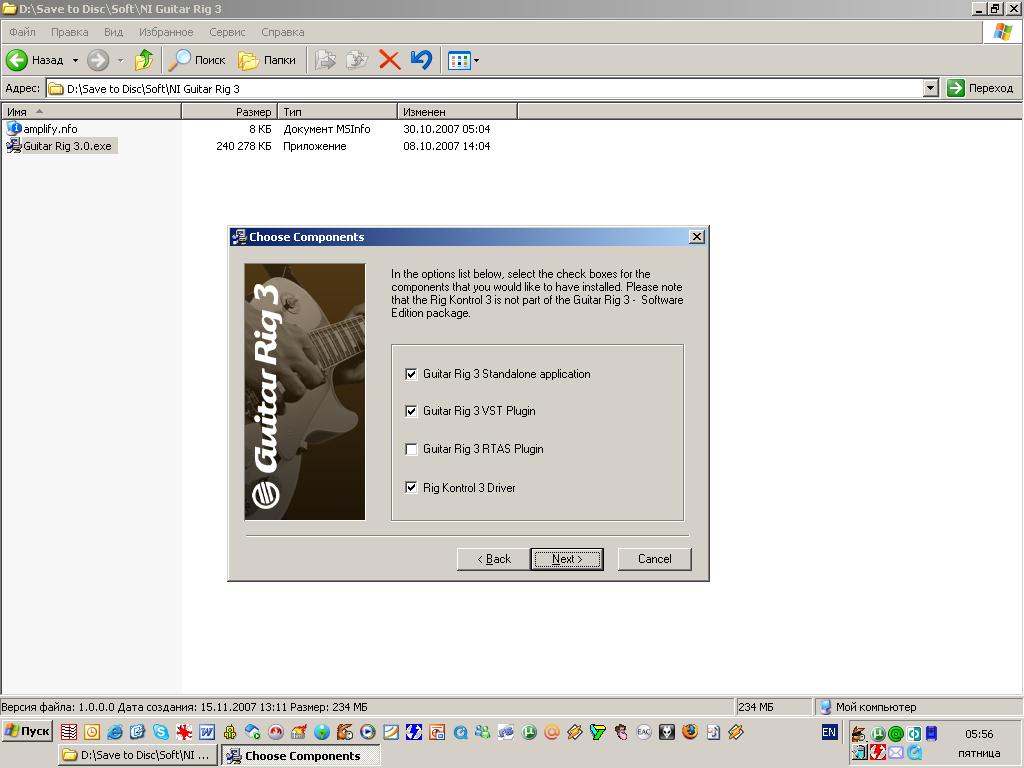1024x768 pixels.
Task: Expand the Views dropdown arrow
Action: [476, 61]
